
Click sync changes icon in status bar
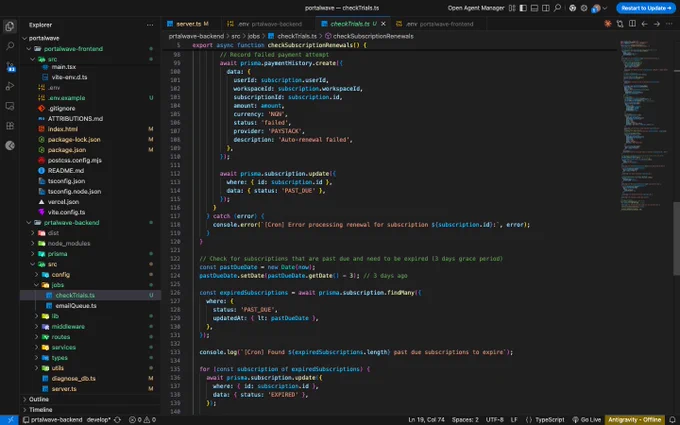tap(117, 420)
